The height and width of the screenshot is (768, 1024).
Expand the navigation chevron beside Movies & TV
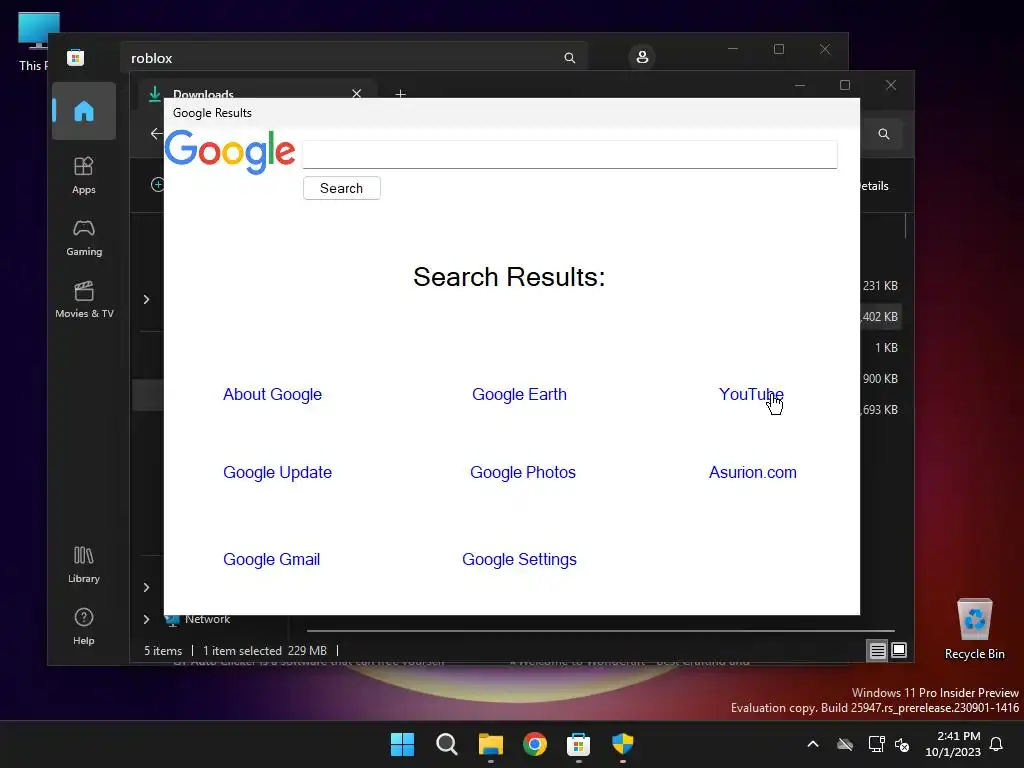(x=146, y=299)
